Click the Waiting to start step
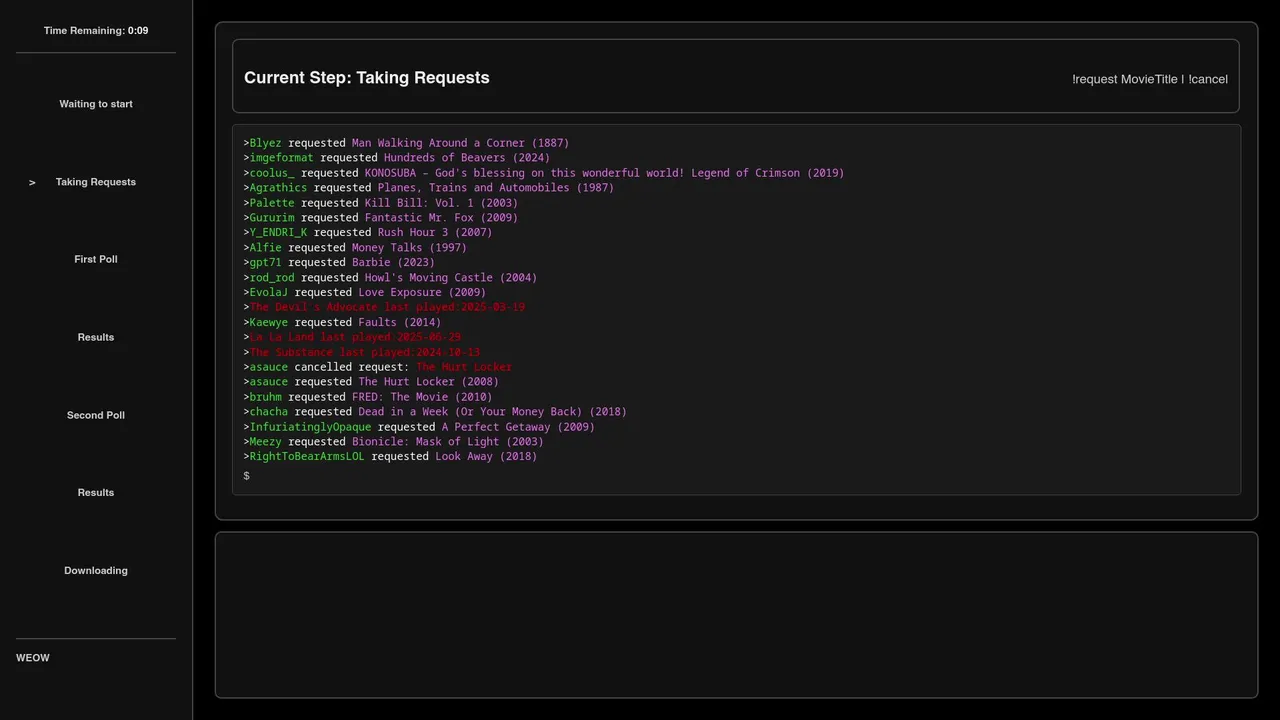Viewport: 1280px width, 720px height. (96, 104)
